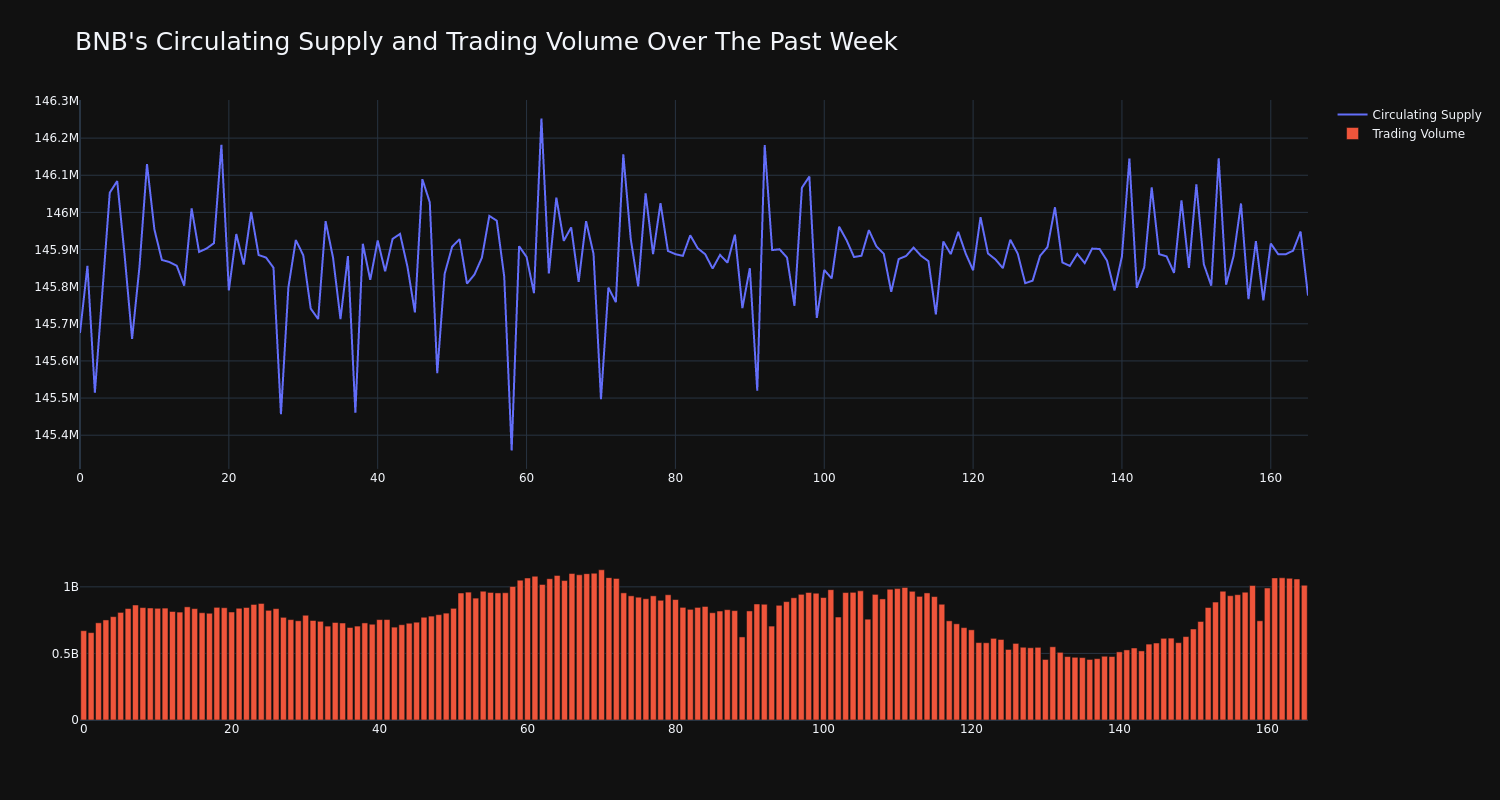Select the 146.3M y-axis label
1500x800 pixels.
(x=56, y=101)
